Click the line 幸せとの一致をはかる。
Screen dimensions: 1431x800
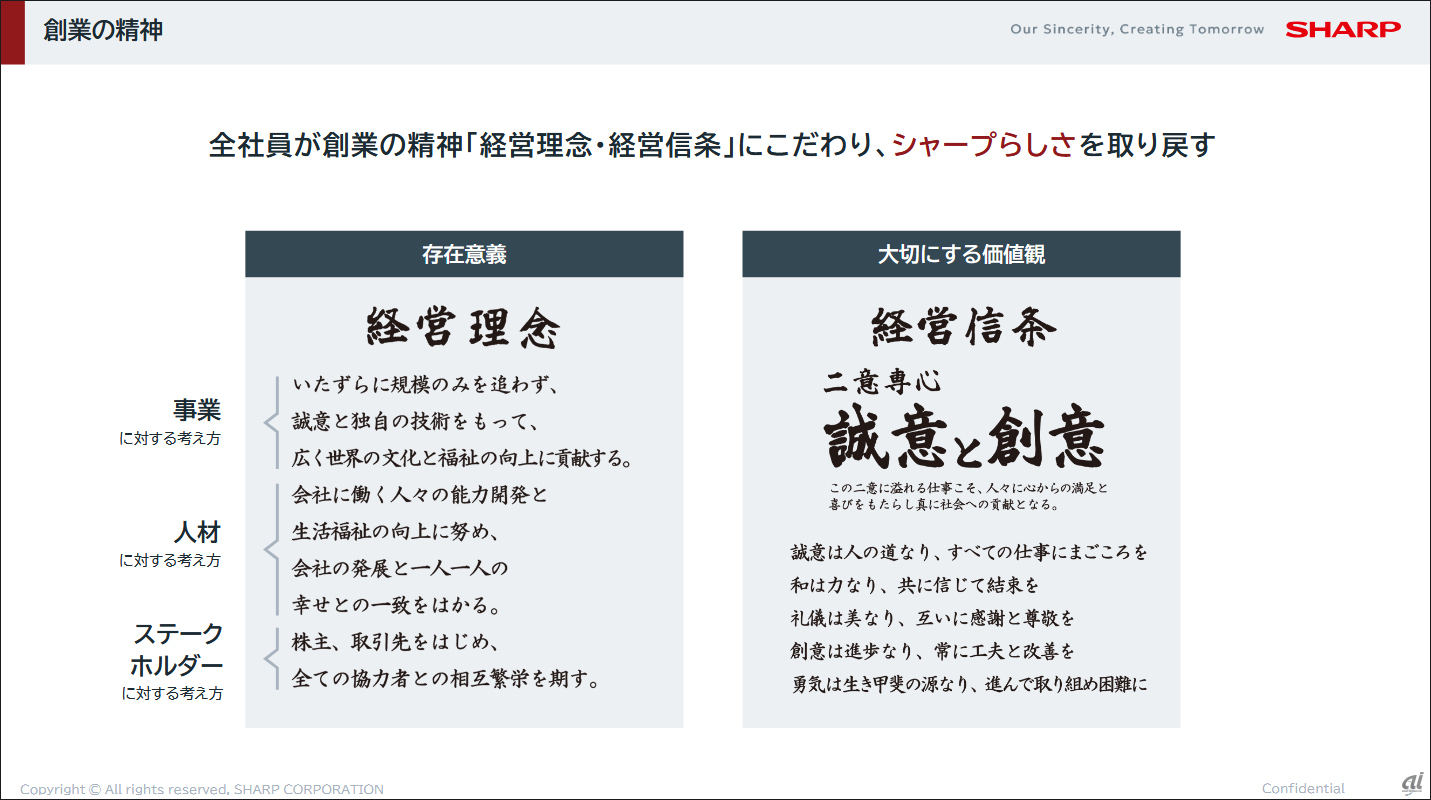(396, 606)
